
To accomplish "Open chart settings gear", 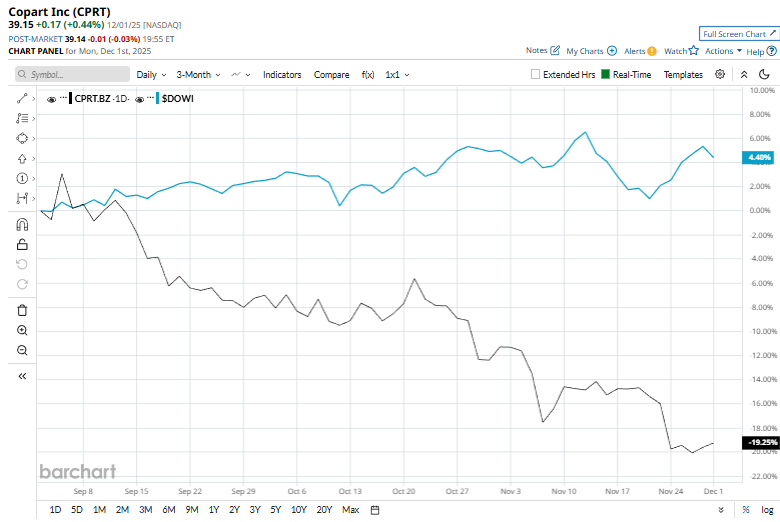I will coord(720,74).
